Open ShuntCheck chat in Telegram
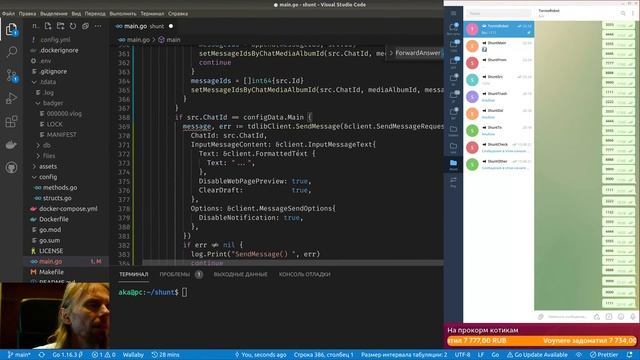This screenshot has width=640, height=360. tap(499, 147)
